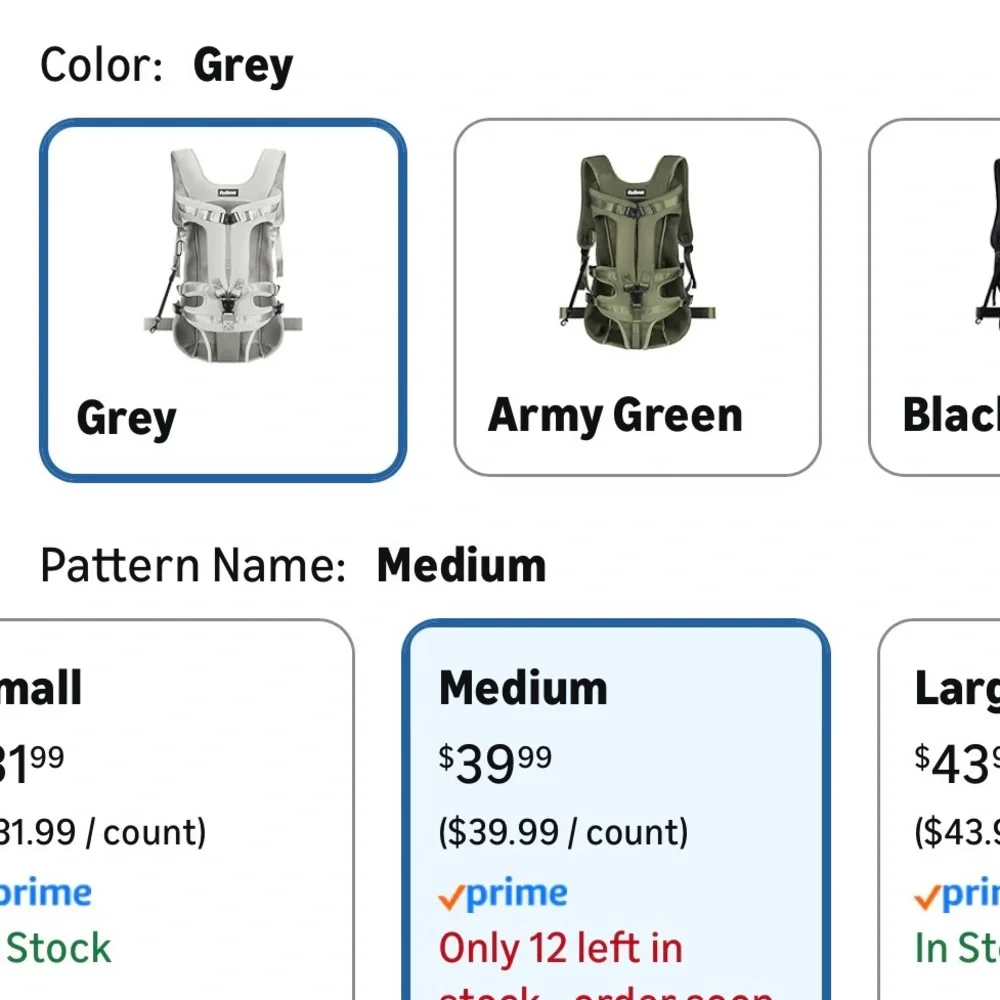Click the Grey label text under thumbnail

tap(126, 418)
